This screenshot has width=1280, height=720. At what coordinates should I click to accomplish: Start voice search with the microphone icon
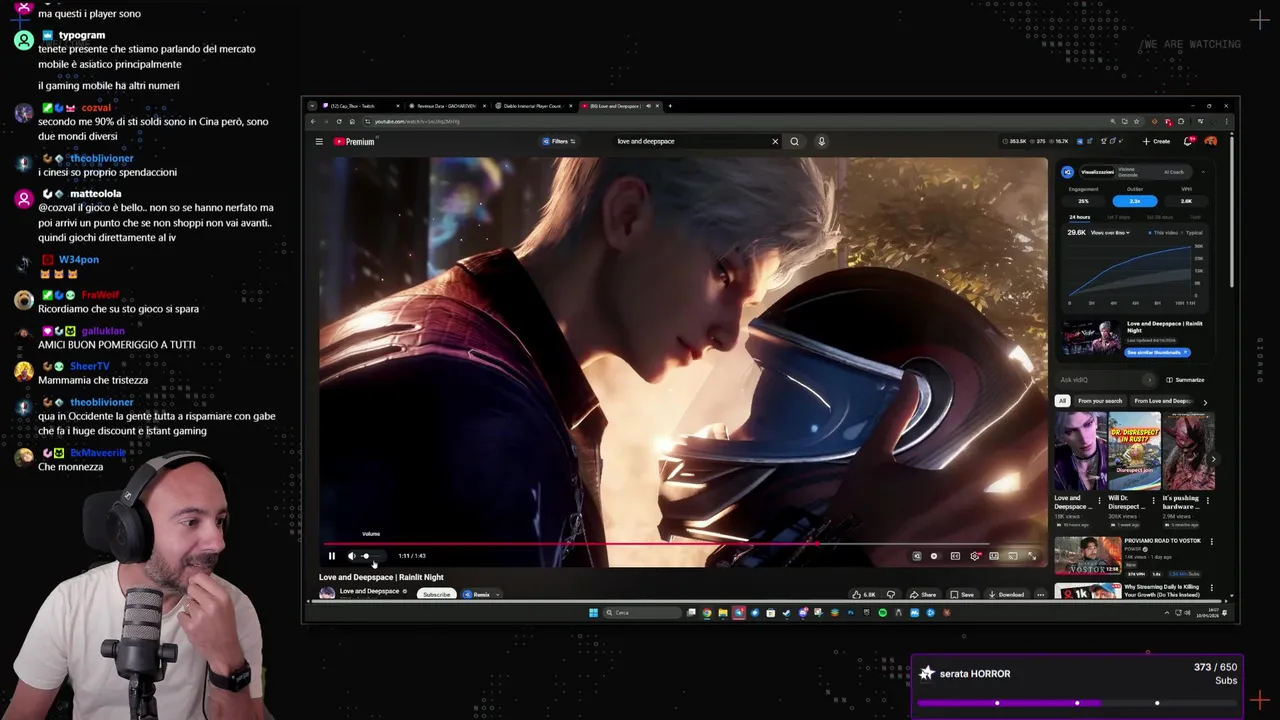coord(822,141)
